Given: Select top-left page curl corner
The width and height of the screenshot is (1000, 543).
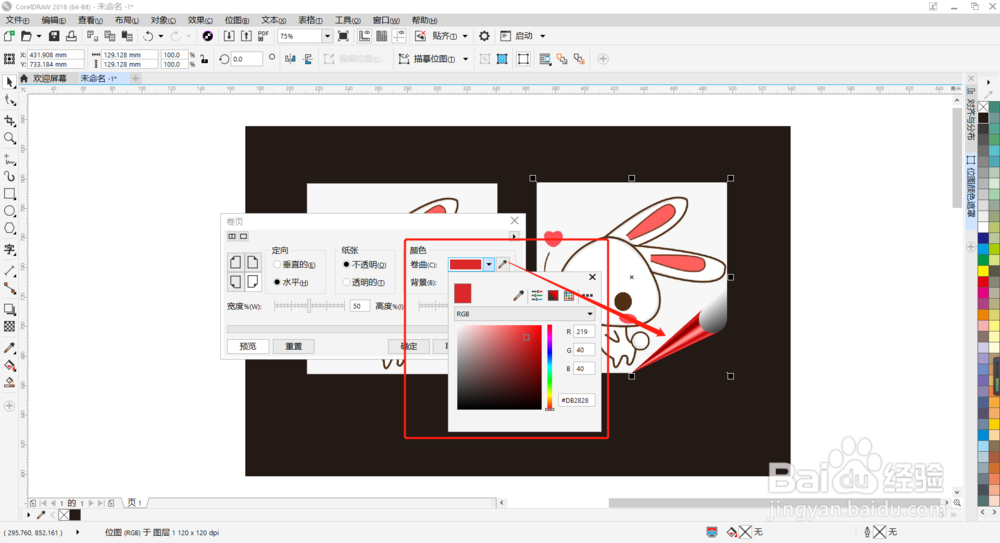Looking at the screenshot, I should [235, 262].
